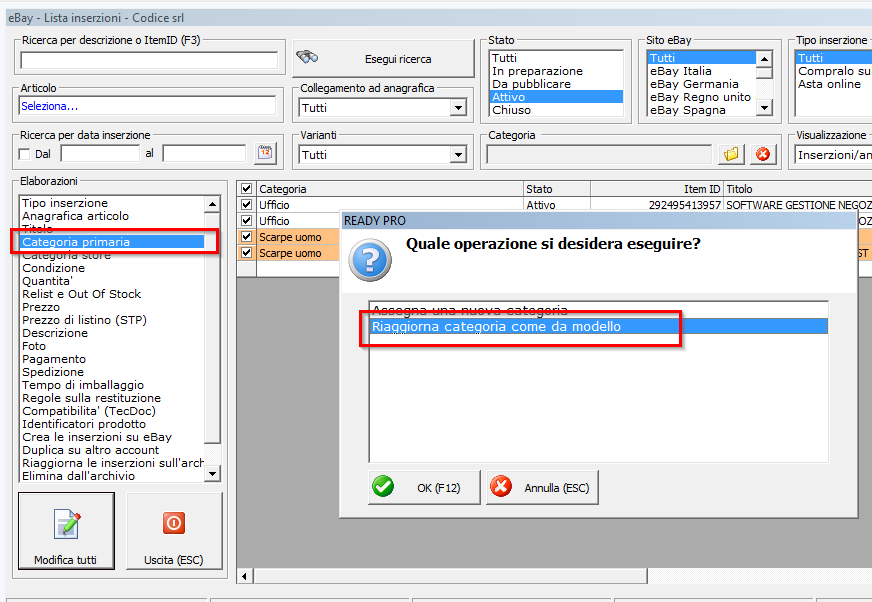Viewport: 872px width, 602px height.
Task: Open the Varianti dropdown
Action: (458, 155)
